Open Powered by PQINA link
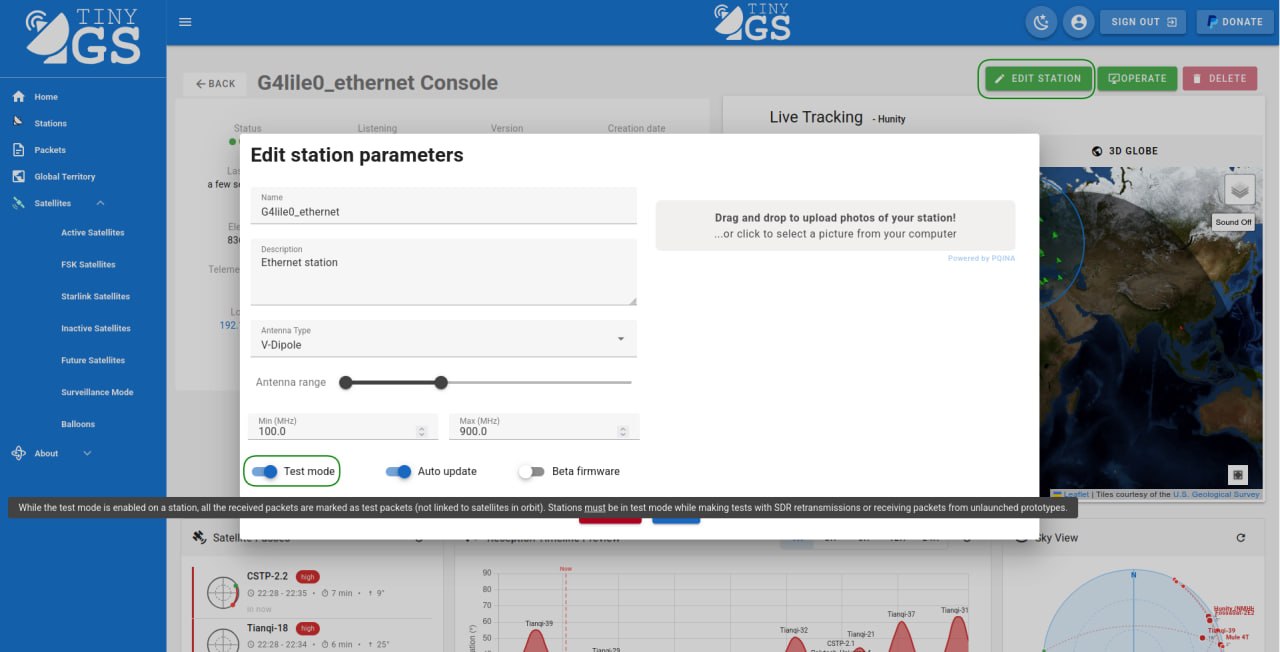This screenshot has height=652, width=1280. (981, 258)
